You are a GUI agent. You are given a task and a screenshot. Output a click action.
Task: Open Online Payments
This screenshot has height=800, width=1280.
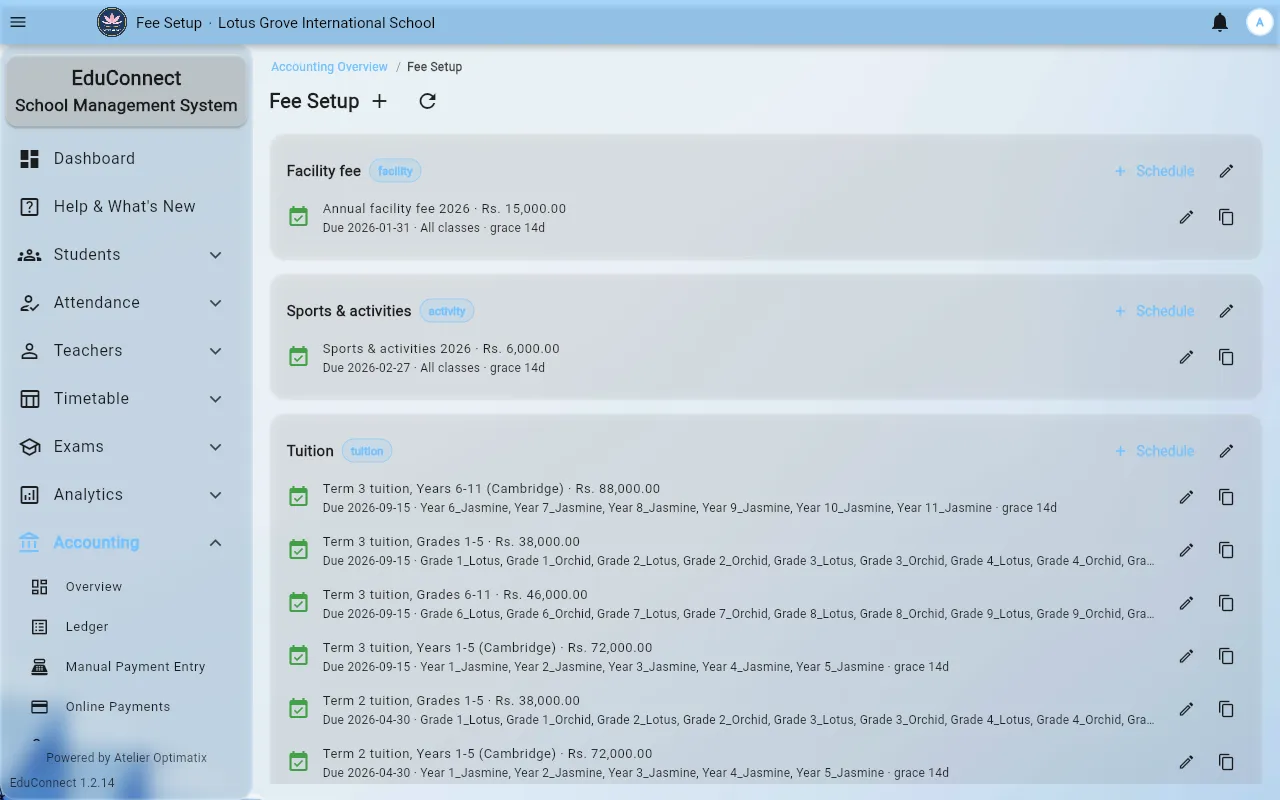(125, 707)
